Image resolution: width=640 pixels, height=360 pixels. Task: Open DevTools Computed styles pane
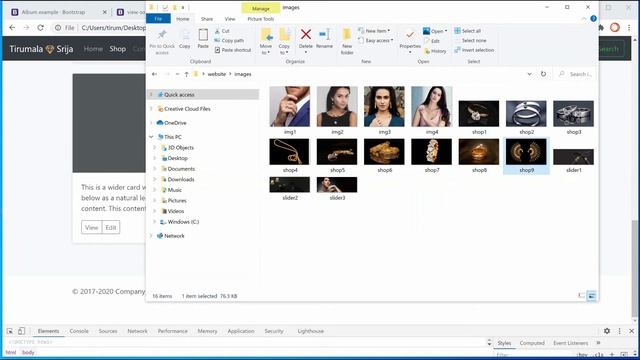pos(532,343)
